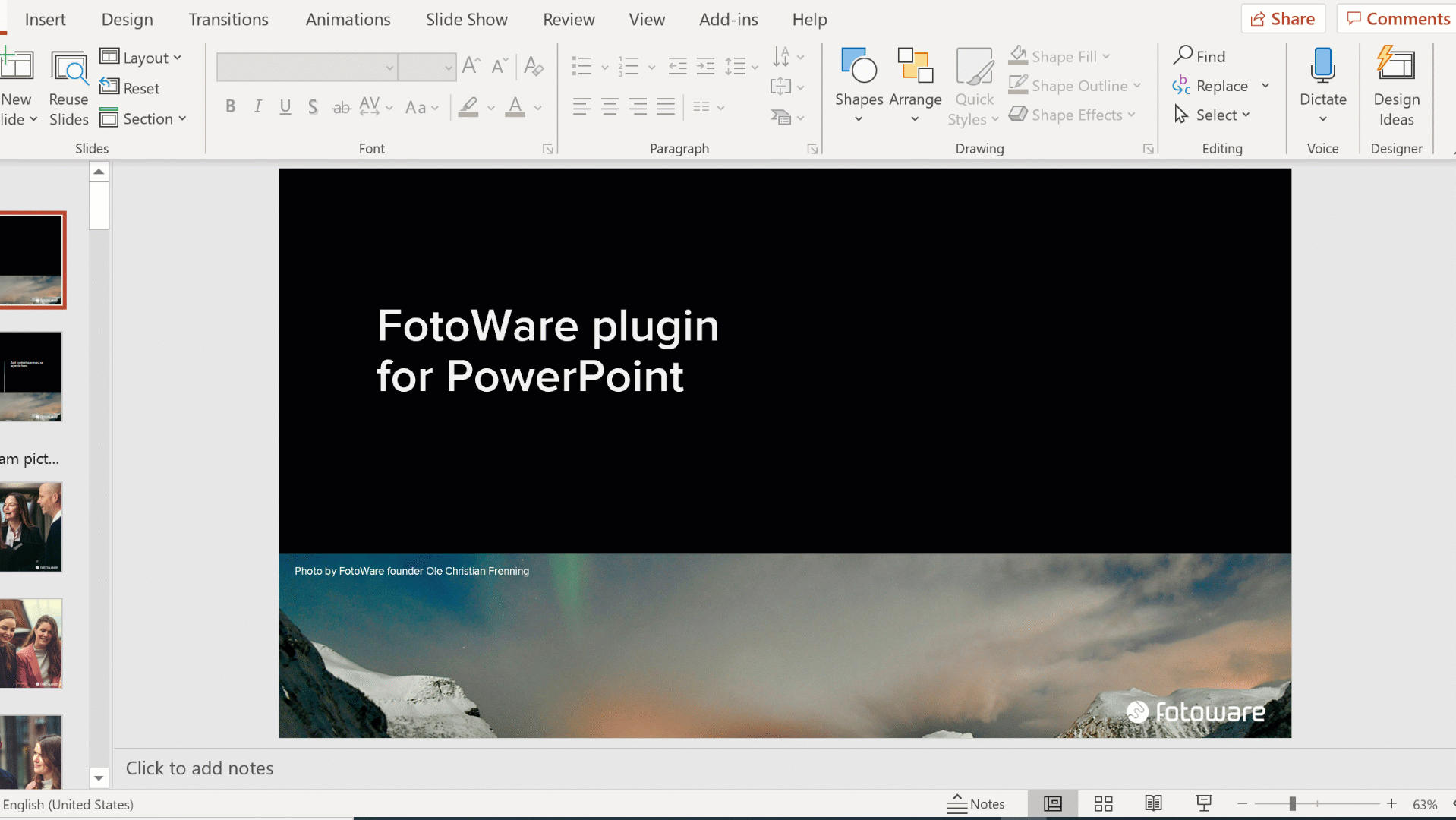Click the zoom out minus icon
The width and height of the screenshot is (1456, 820).
1242,803
